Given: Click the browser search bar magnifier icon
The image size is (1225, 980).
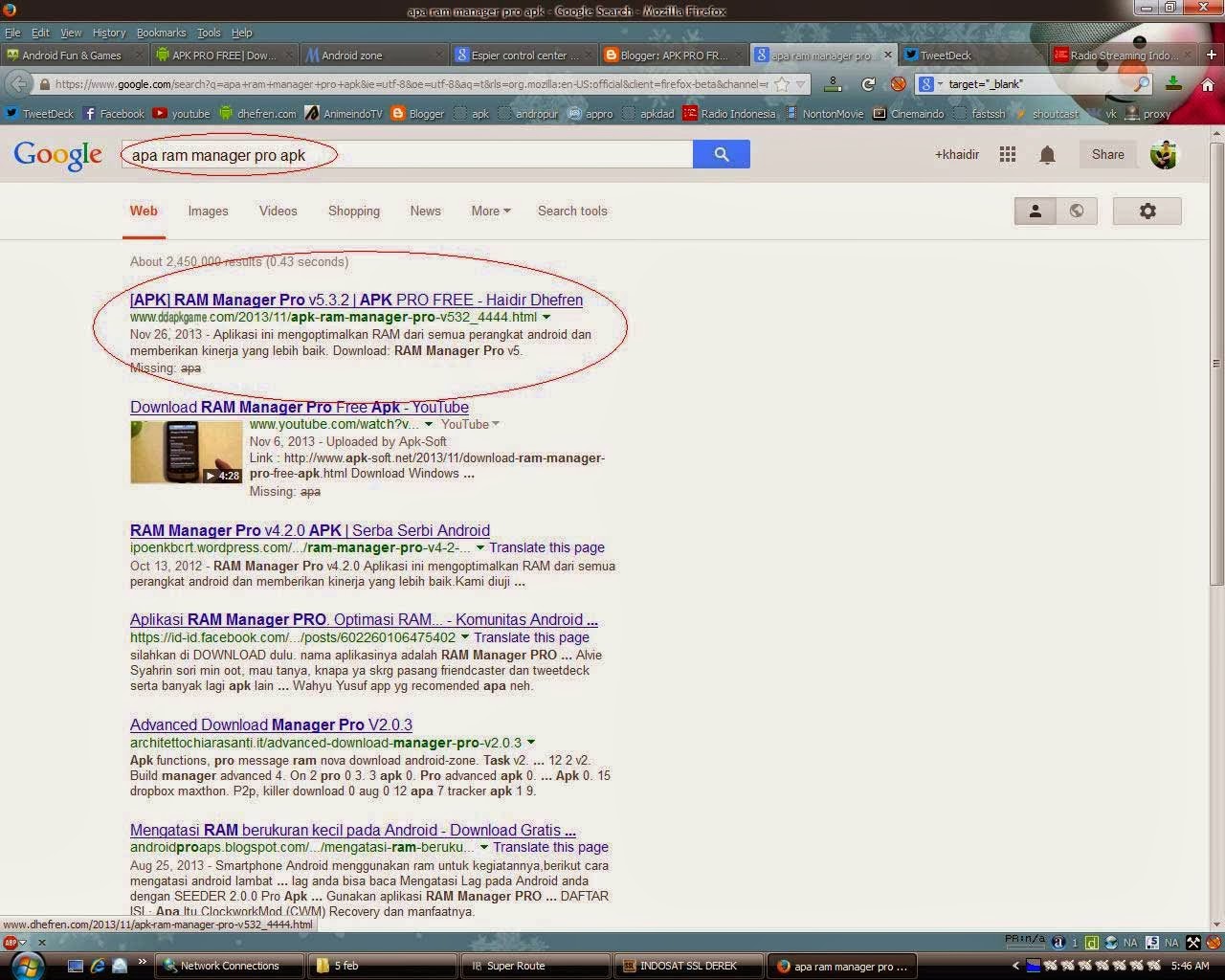Looking at the screenshot, I should (1141, 84).
